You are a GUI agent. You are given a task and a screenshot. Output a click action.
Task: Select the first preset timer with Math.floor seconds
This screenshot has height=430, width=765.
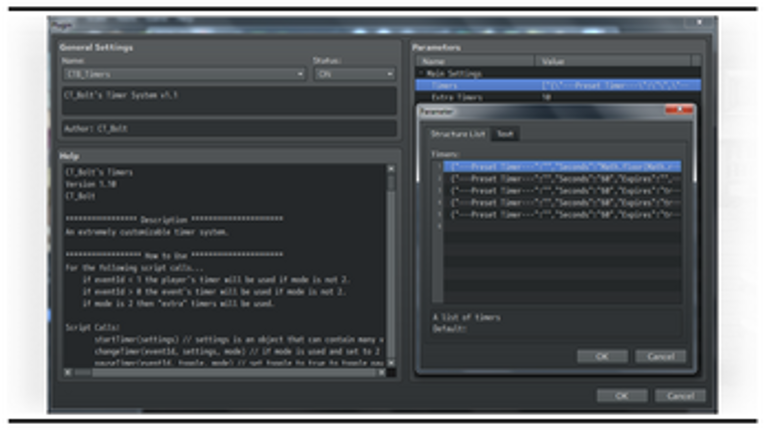[563, 167]
